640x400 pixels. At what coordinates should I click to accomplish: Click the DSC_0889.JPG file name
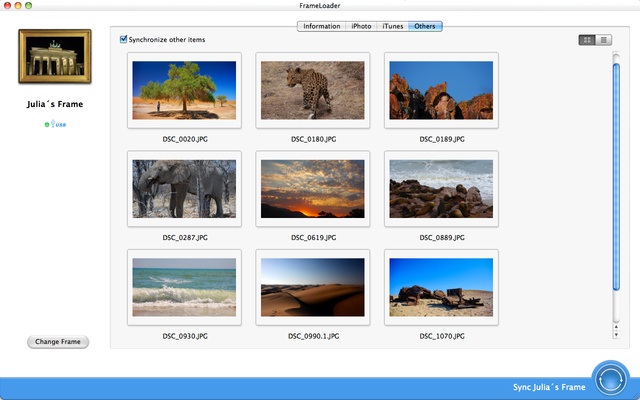(442, 238)
